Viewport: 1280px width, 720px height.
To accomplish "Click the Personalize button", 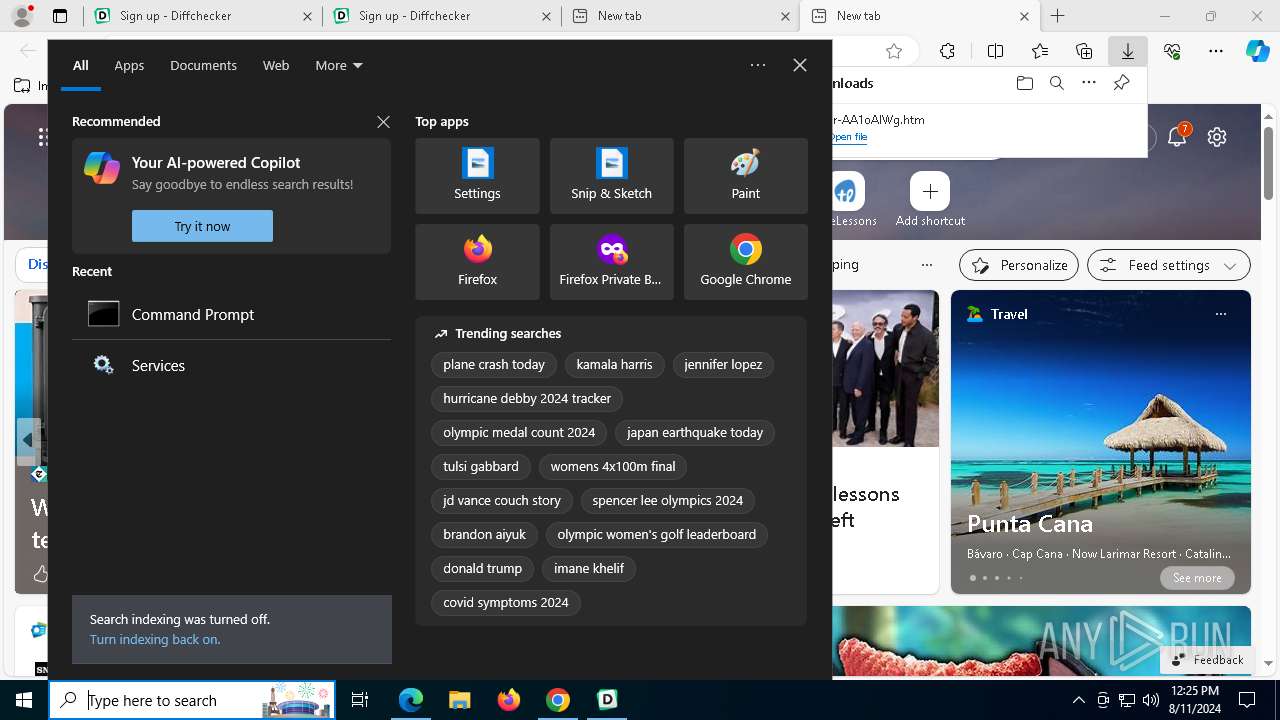I will tap(1019, 265).
